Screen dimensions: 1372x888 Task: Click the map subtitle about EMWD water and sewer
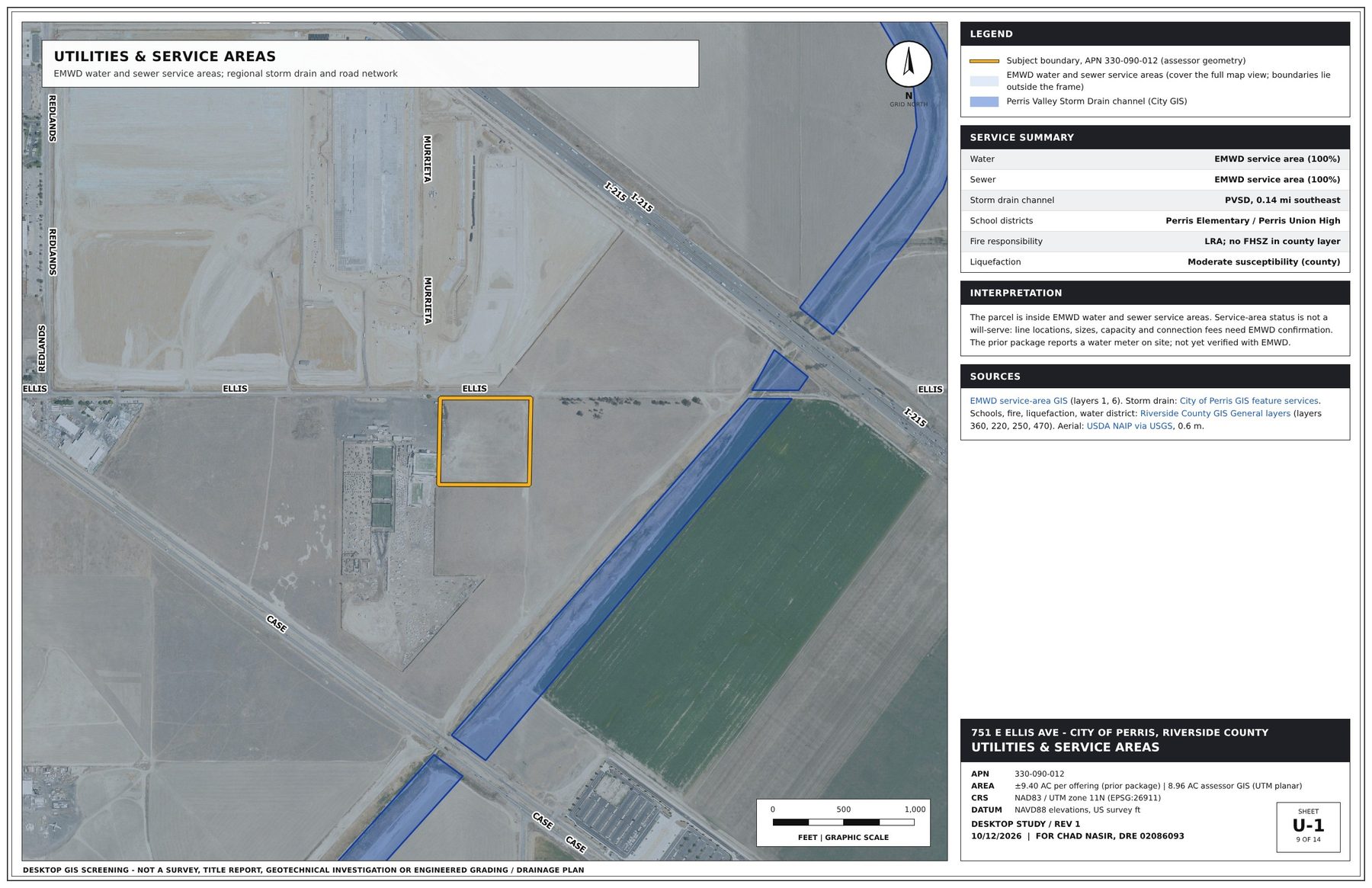pos(226,74)
